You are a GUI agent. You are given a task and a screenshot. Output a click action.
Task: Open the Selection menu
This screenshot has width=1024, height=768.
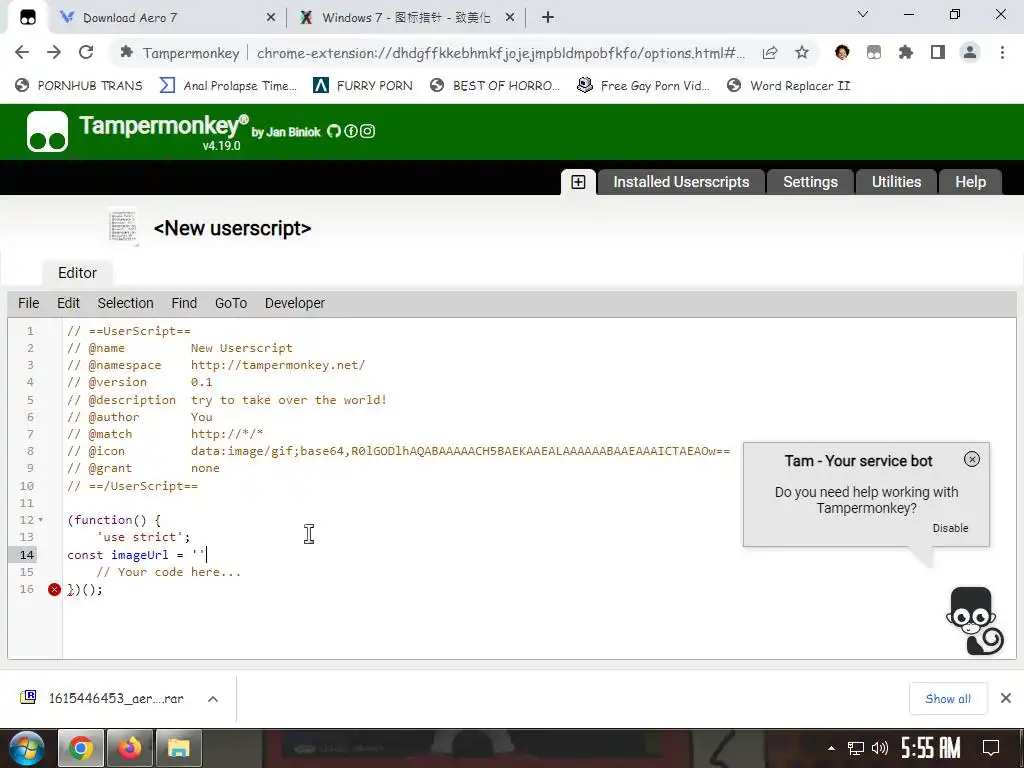[125, 303]
